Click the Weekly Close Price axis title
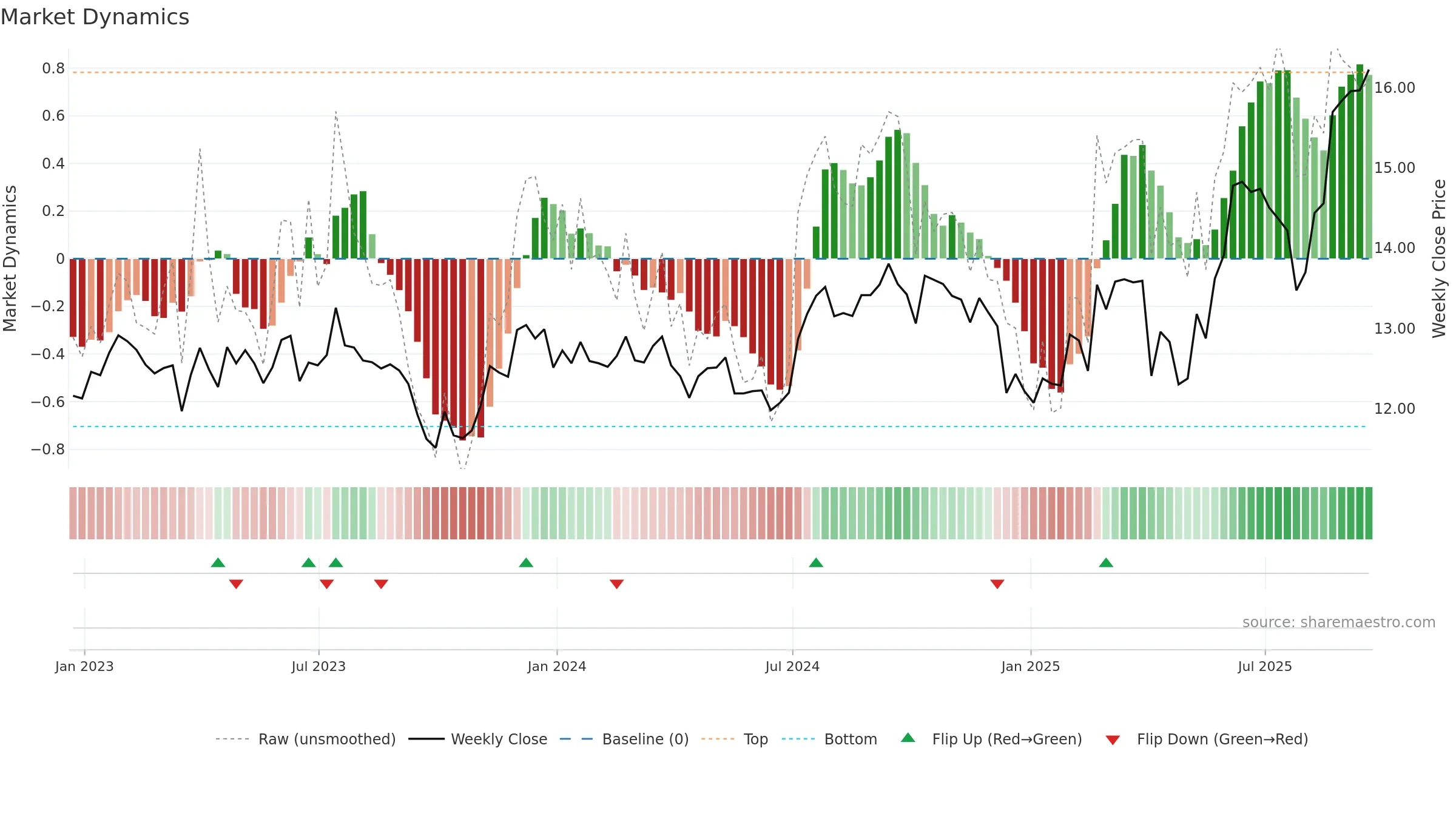The height and width of the screenshot is (819, 1456). coord(1439,258)
